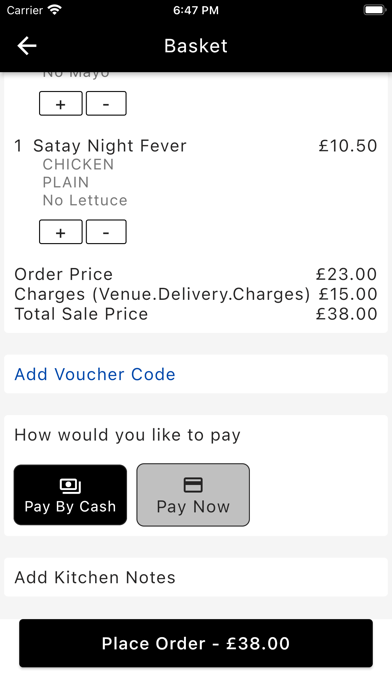Click the Add Kitchen Notes field
This screenshot has width=392, height=696.
coord(196,577)
